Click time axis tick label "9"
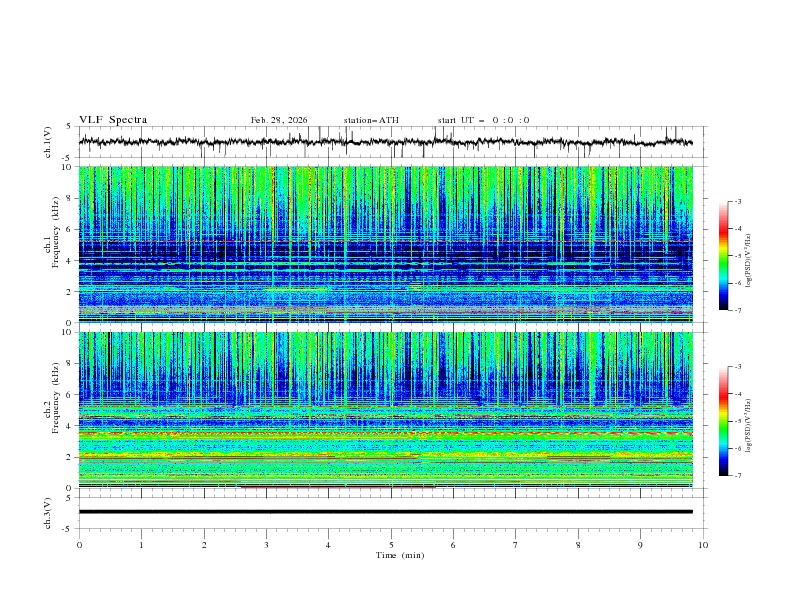This screenshot has height=612, width=792. click(x=640, y=545)
